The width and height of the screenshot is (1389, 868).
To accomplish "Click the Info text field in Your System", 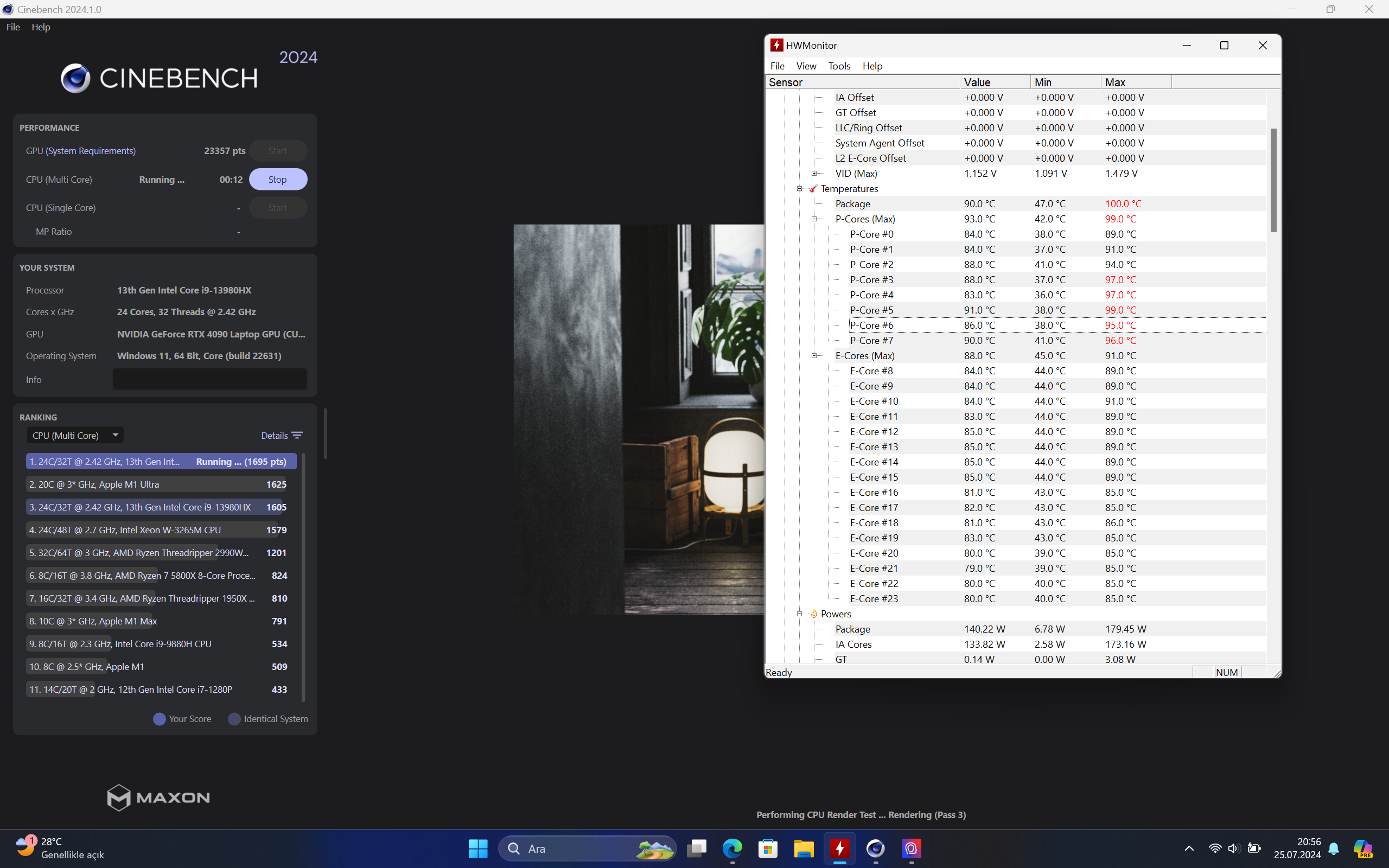I will point(209,379).
